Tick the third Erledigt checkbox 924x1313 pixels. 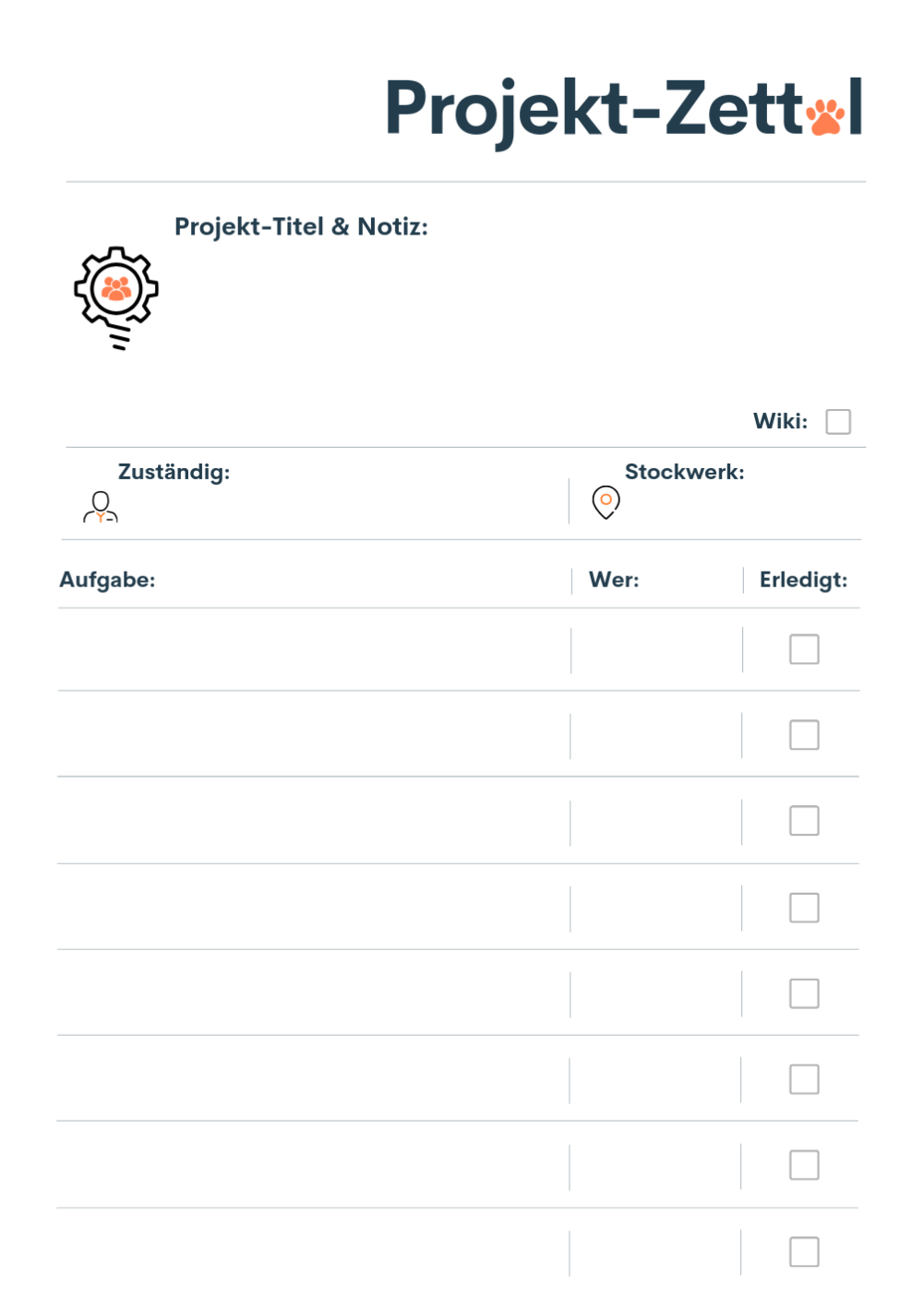804,821
